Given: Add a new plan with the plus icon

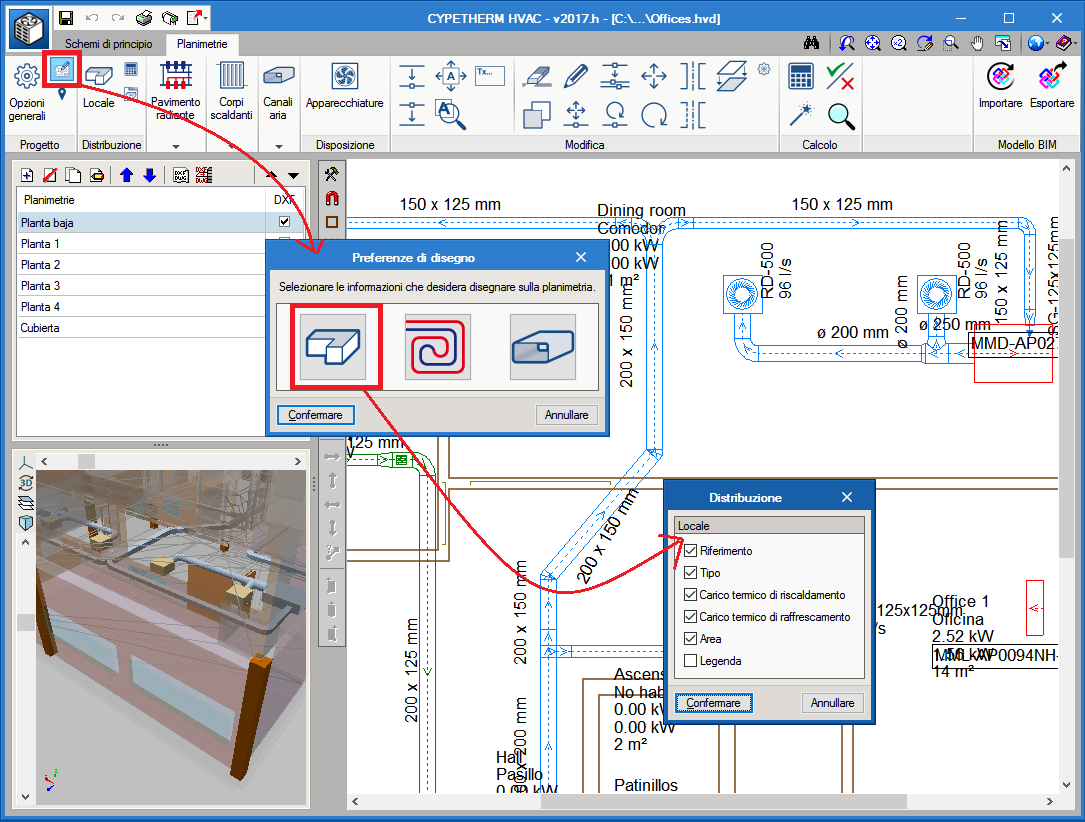Looking at the screenshot, I should click(x=27, y=175).
